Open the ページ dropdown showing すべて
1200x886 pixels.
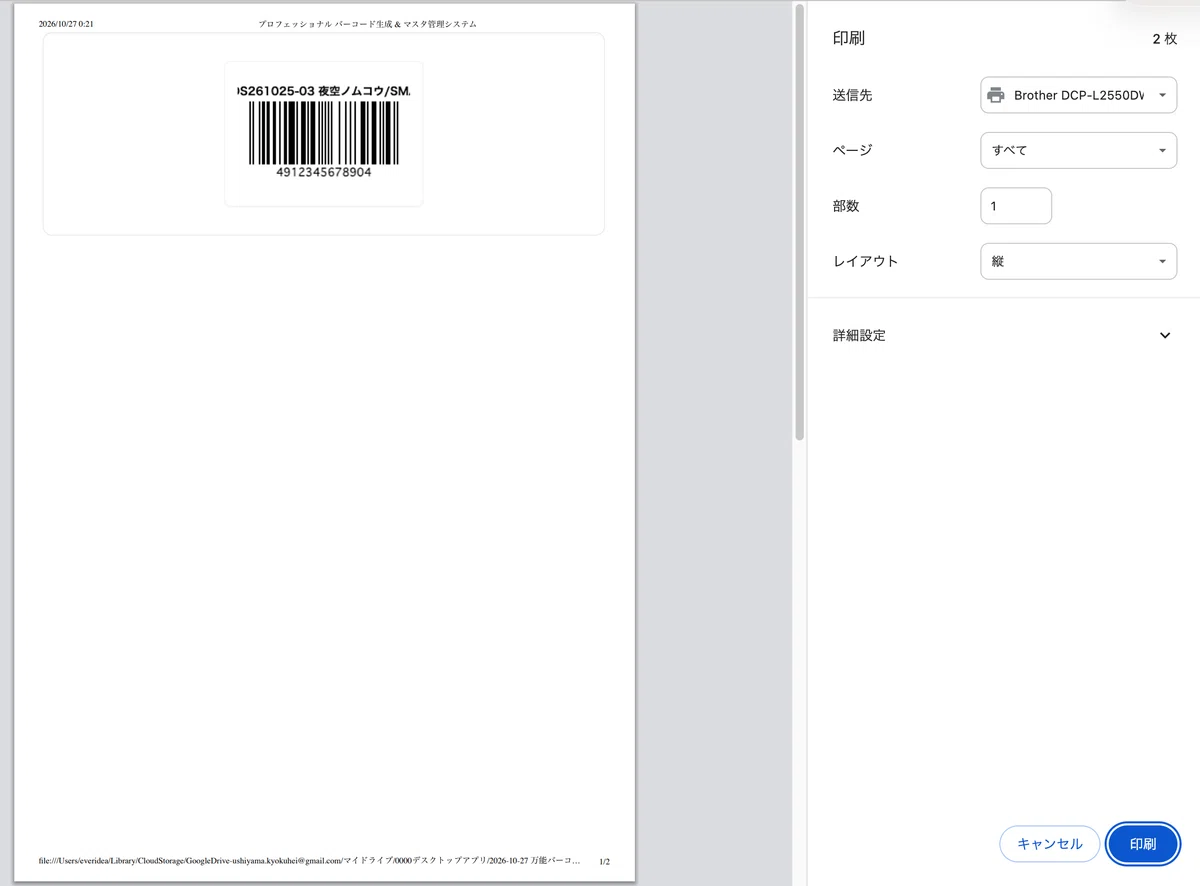[x=1078, y=150]
